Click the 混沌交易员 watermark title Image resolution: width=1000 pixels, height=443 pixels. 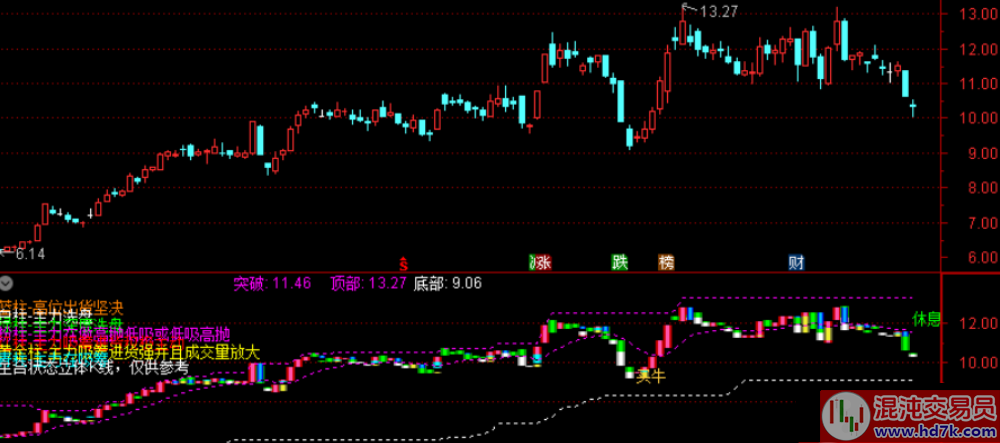(x=934, y=407)
